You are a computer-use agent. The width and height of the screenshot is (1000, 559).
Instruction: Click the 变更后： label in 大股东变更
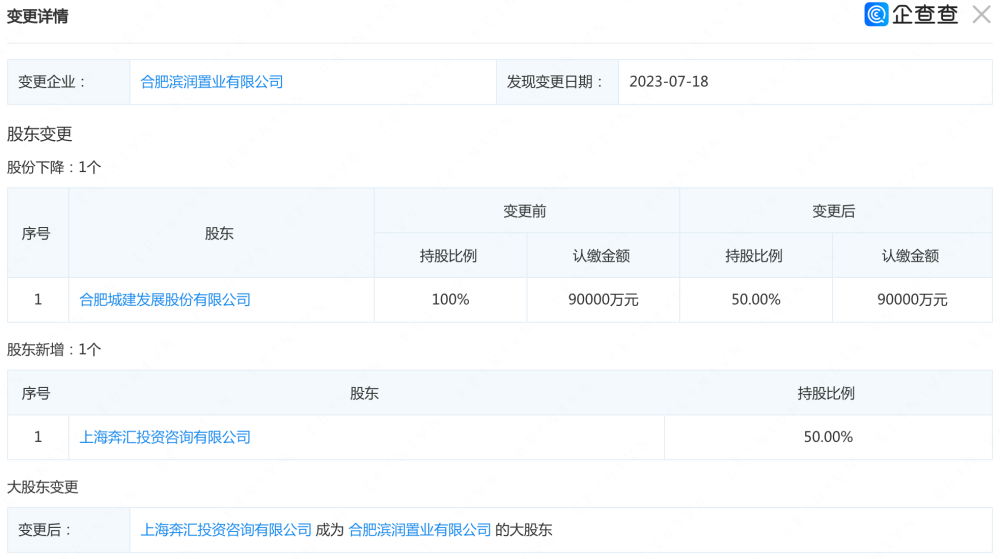(x=44, y=530)
